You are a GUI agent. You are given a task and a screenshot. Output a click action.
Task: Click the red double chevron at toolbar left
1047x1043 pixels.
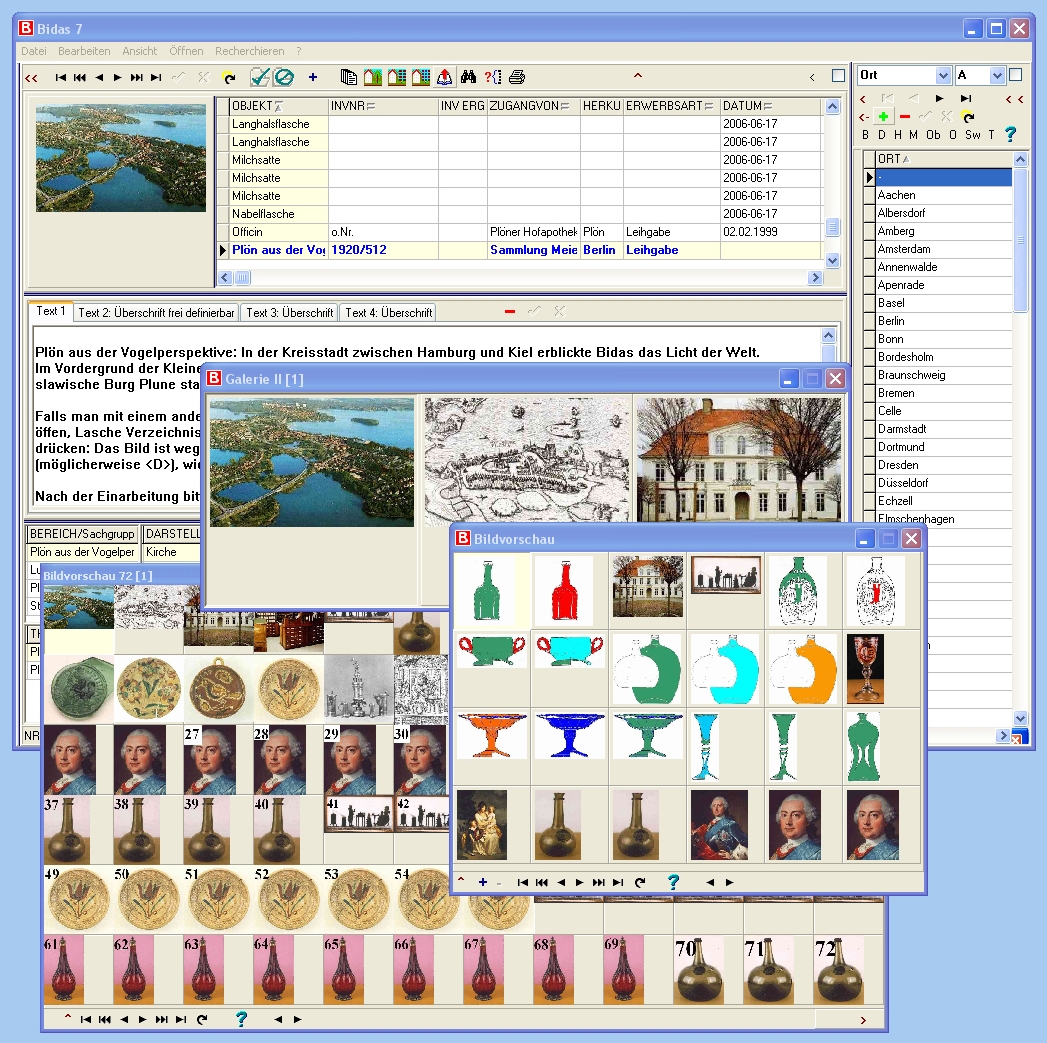[x=31, y=78]
